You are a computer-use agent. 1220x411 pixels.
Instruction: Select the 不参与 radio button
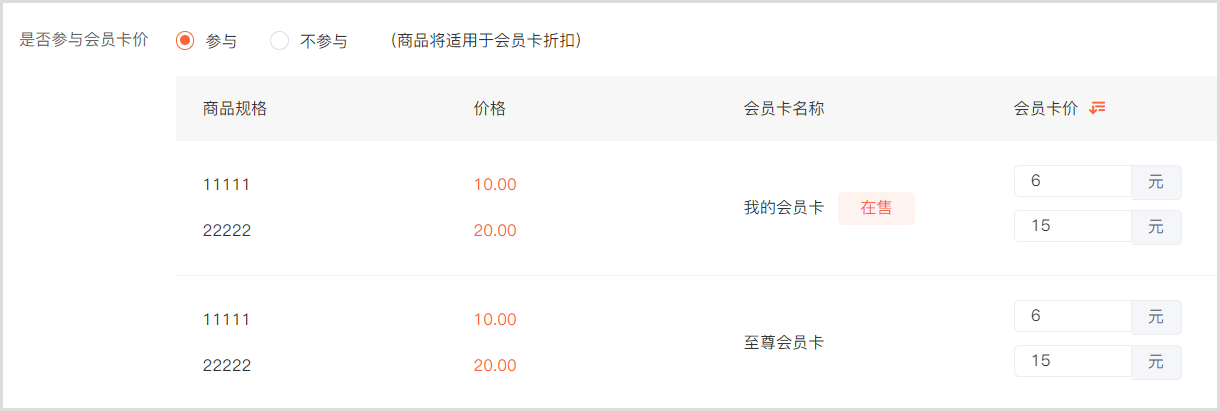[280, 41]
